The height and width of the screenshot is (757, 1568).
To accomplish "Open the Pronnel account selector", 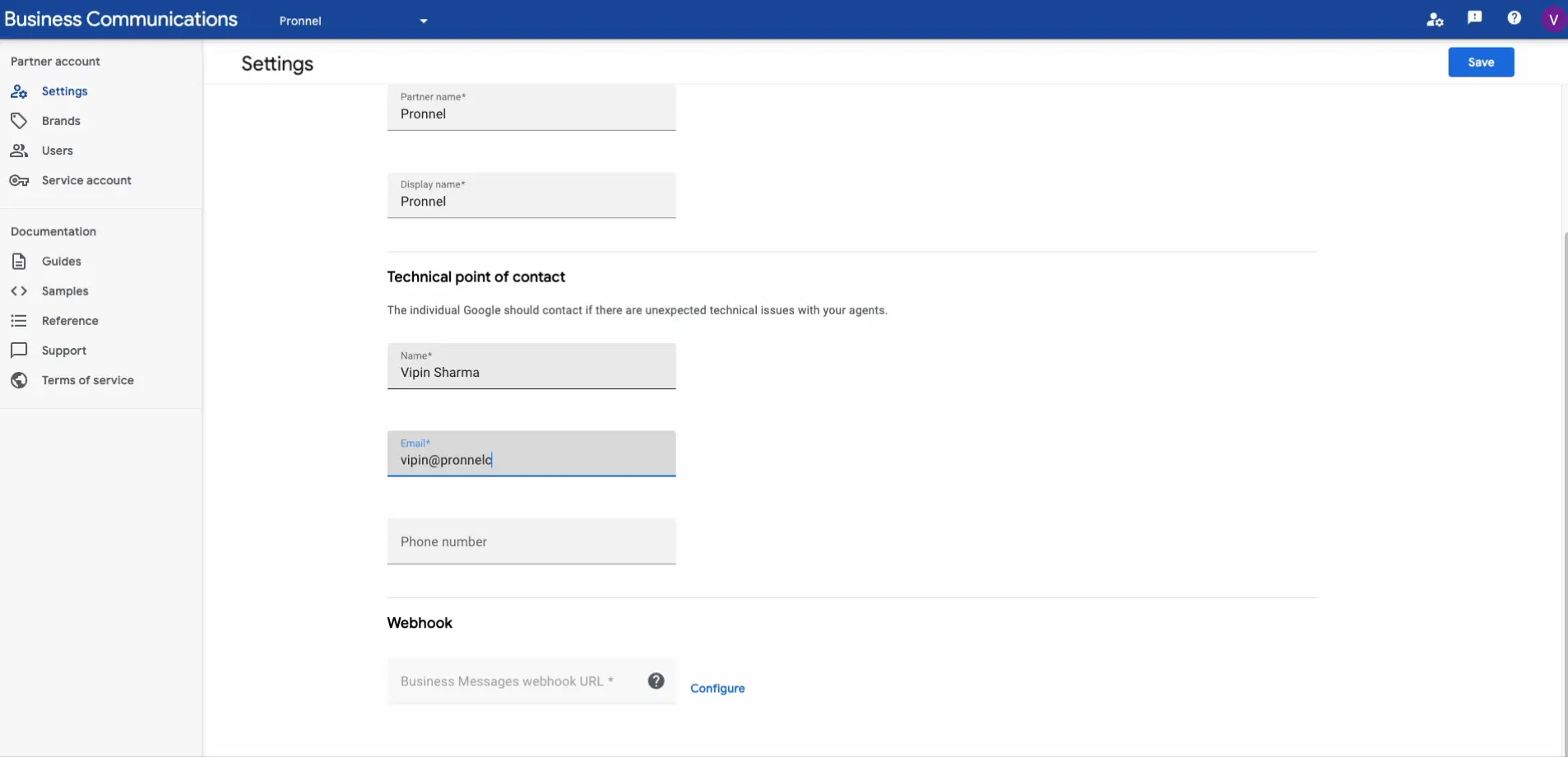I will click(354, 21).
